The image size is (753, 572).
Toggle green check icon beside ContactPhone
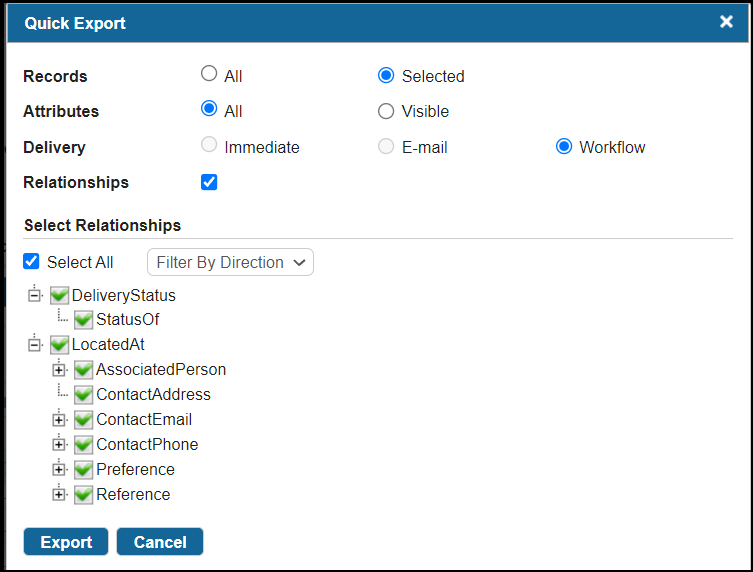(x=84, y=445)
